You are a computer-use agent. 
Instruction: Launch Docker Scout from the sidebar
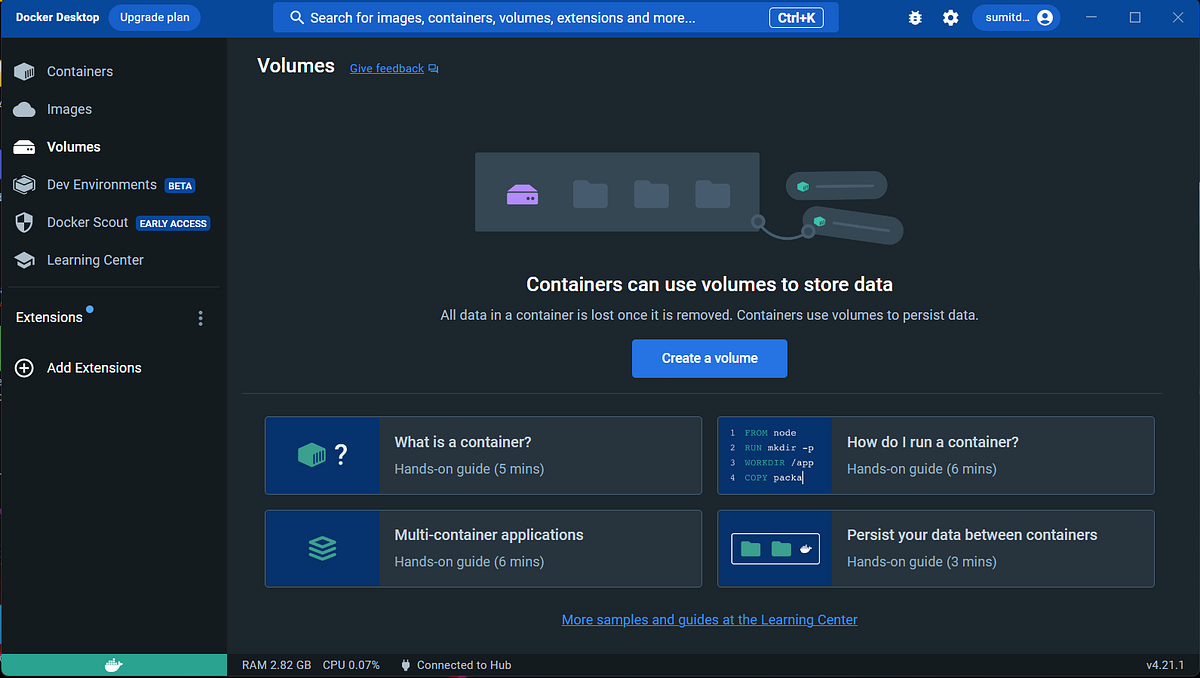89,222
